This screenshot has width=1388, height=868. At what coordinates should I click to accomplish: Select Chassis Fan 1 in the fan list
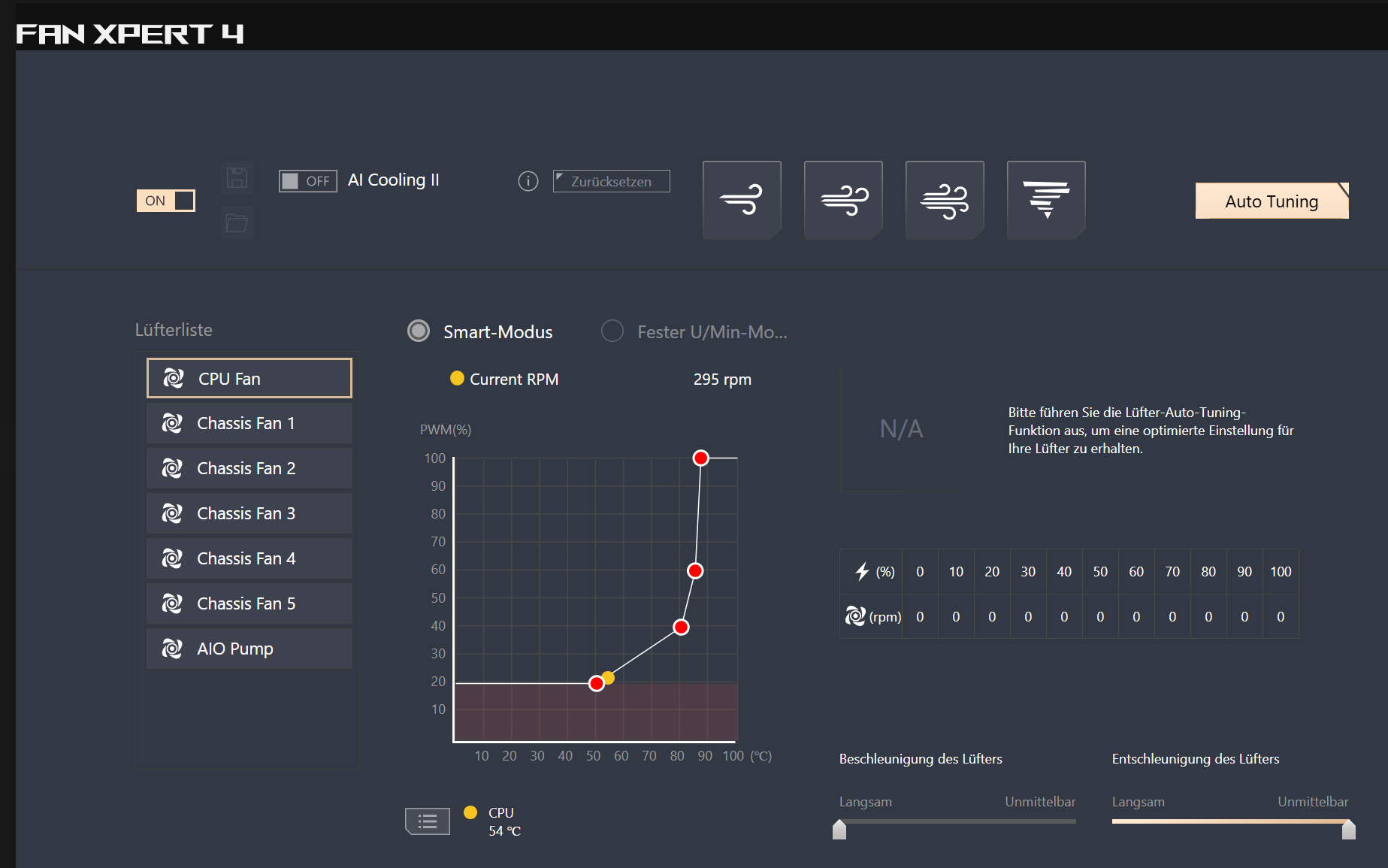tap(249, 423)
